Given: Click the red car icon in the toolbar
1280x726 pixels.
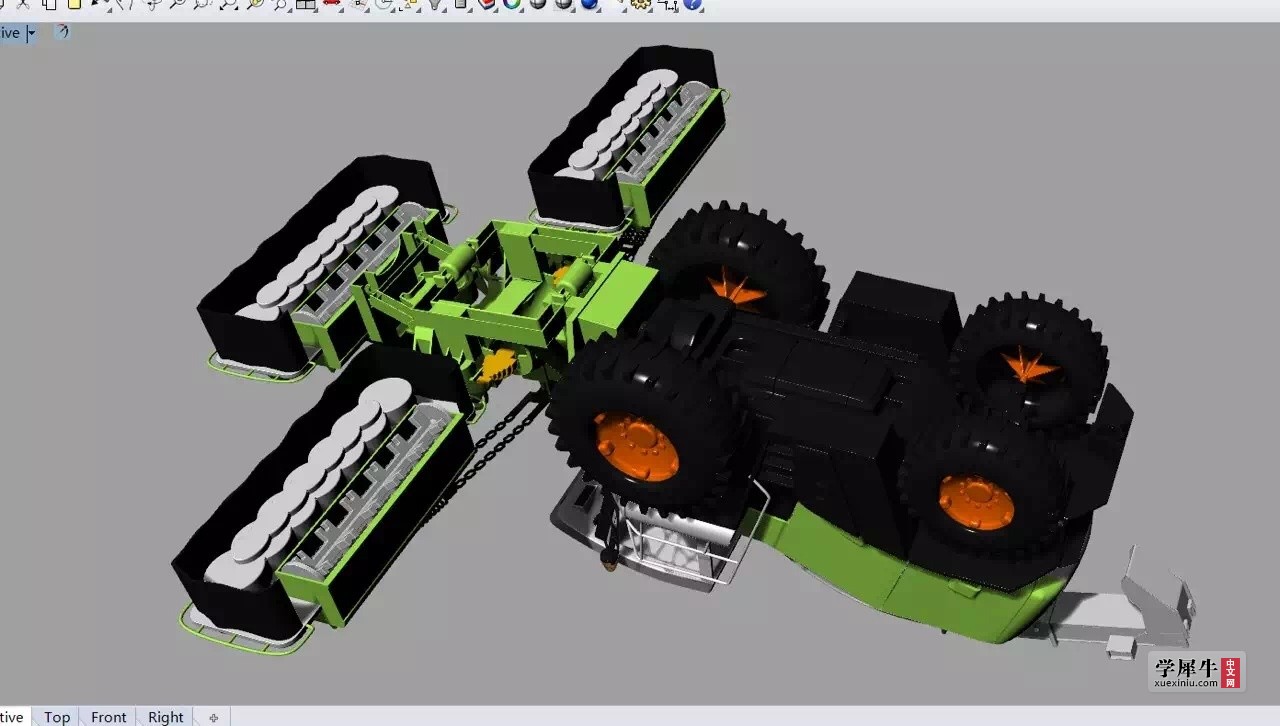Looking at the screenshot, I should click(332, 4).
